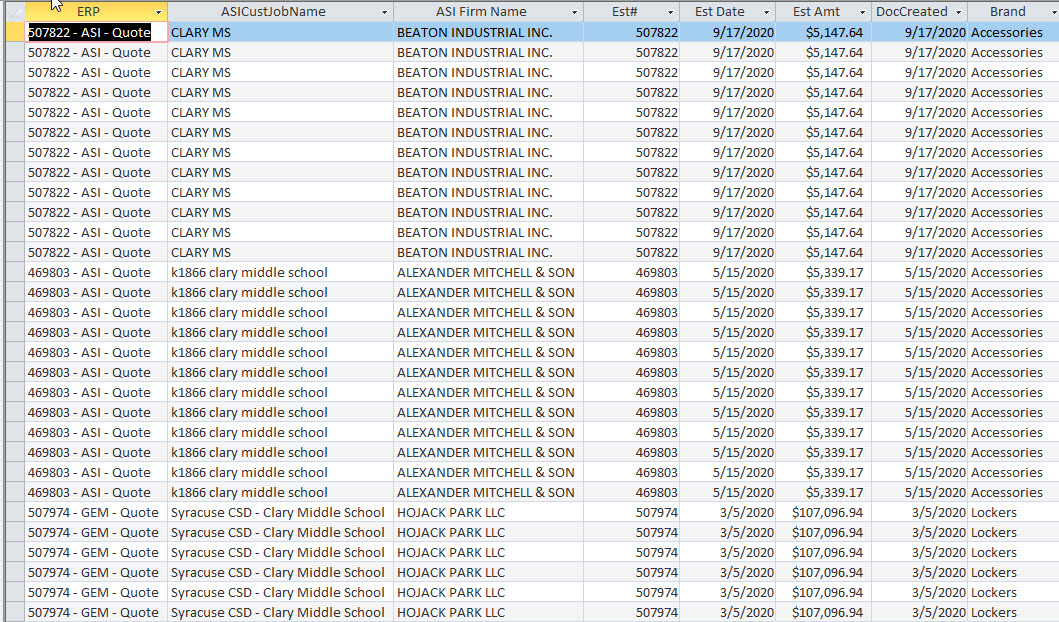Click the row selector of the highlighted current record
1059x622 pixels.
click(x=15, y=32)
